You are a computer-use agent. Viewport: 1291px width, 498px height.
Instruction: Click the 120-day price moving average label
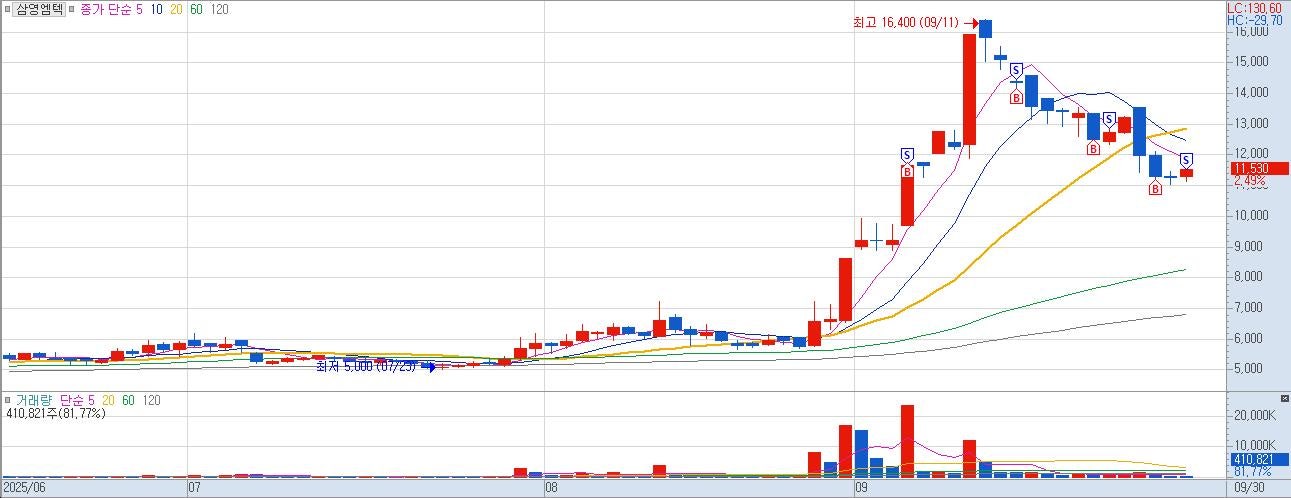(x=220, y=9)
